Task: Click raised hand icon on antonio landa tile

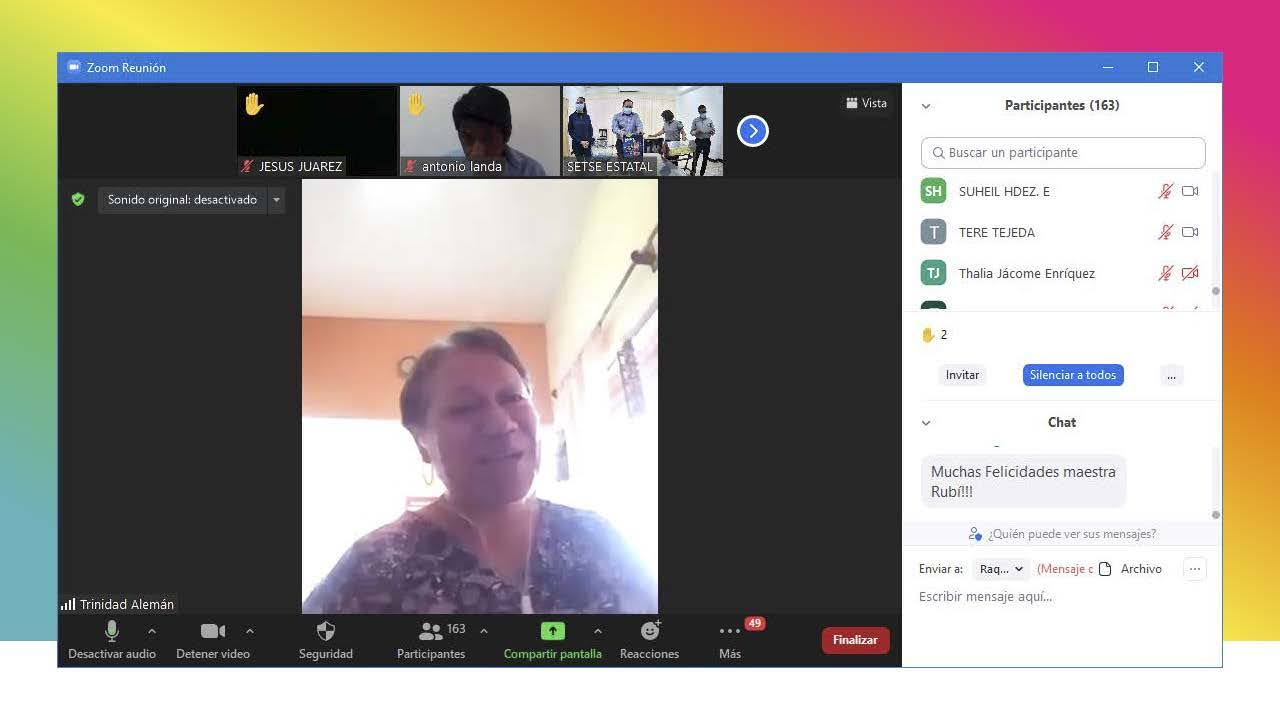Action: tap(416, 104)
